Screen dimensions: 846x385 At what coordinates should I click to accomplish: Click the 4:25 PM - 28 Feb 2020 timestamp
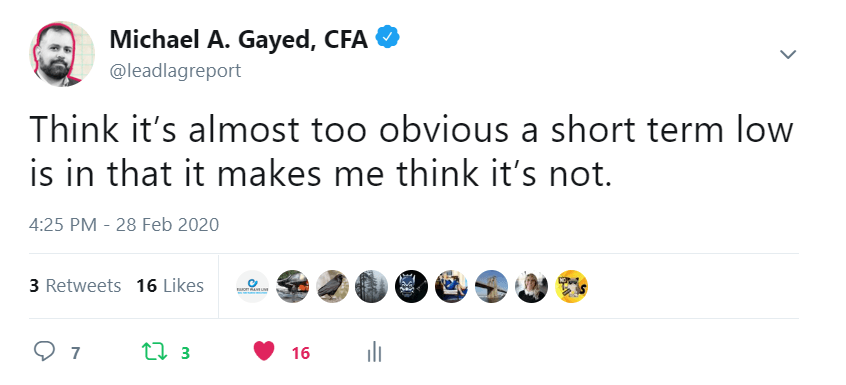click(x=124, y=224)
